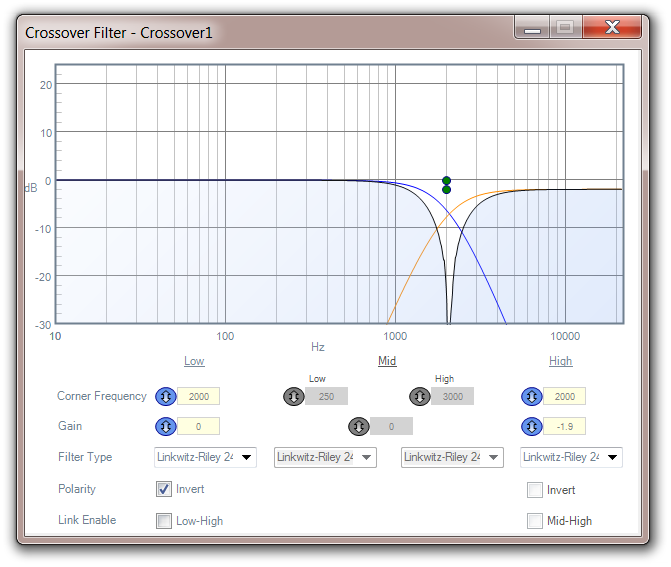The image size is (671, 567).
Task: Enable the Low-High link checkbox
Action: (x=164, y=521)
